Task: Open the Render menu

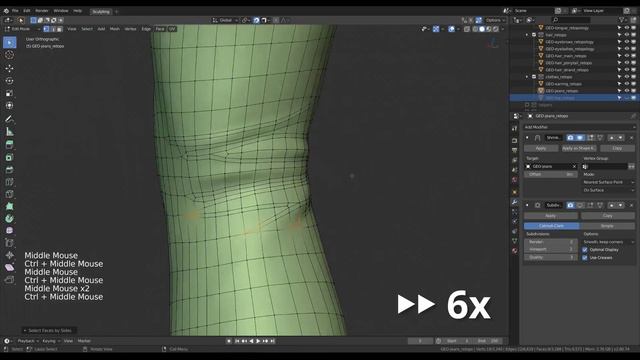Action: (42, 11)
